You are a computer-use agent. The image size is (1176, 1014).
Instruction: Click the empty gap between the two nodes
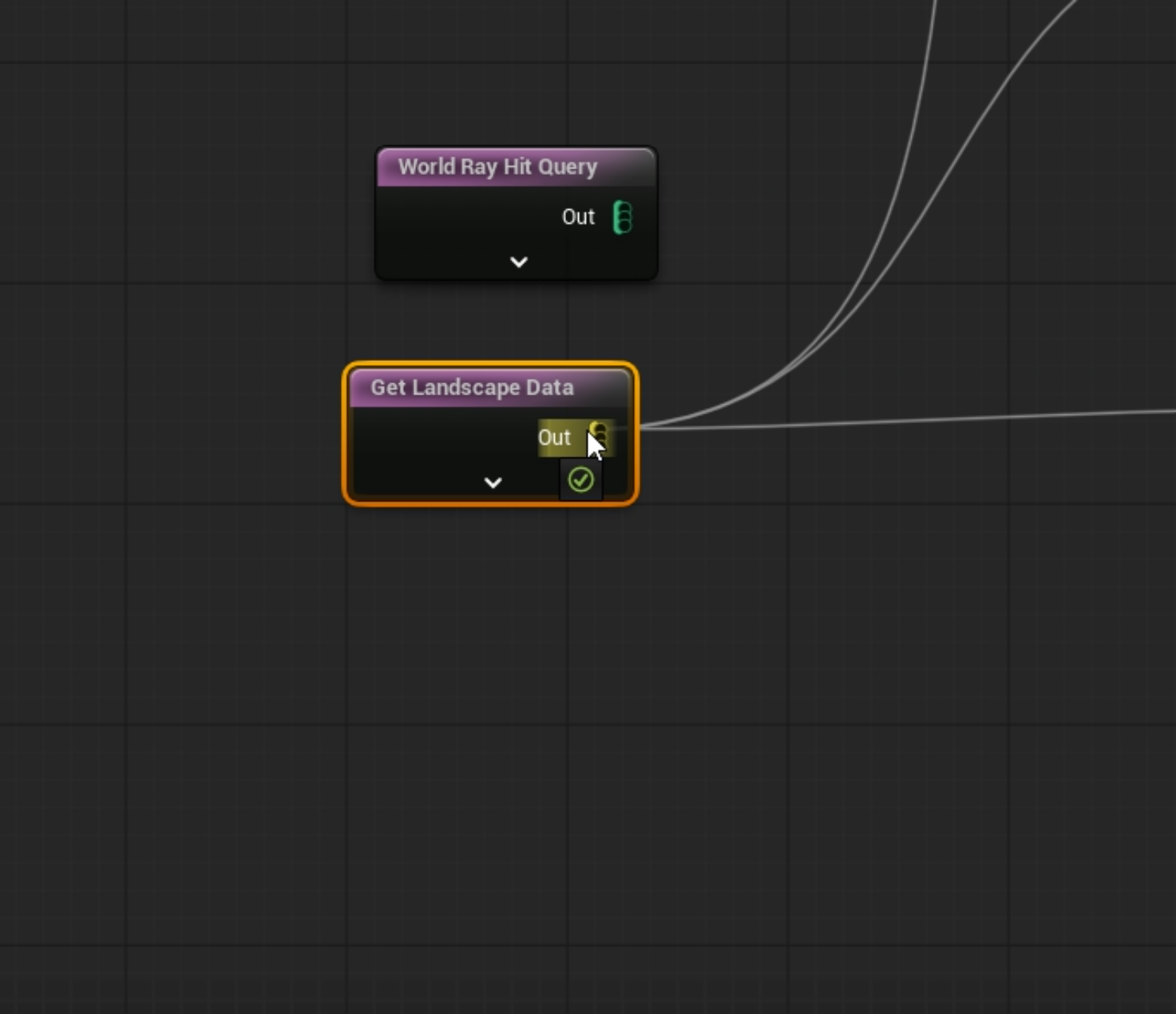tap(503, 321)
